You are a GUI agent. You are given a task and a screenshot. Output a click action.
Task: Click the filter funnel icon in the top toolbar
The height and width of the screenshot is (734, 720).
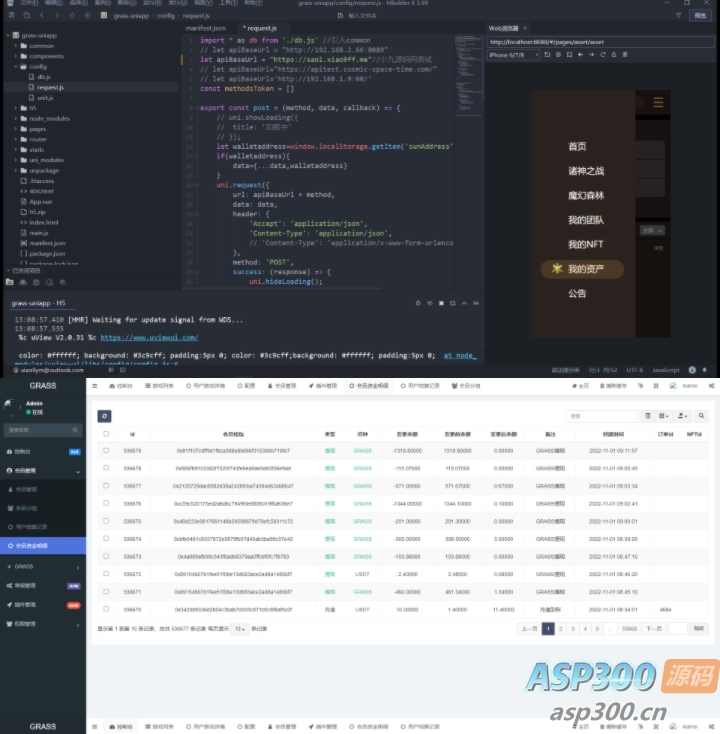pos(678,15)
